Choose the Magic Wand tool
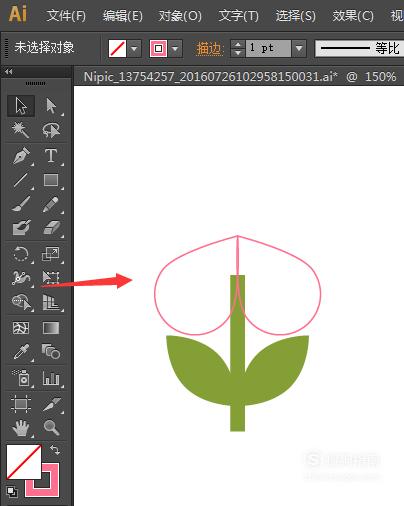Image resolution: width=404 pixels, height=506 pixels. (x=21, y=130)
